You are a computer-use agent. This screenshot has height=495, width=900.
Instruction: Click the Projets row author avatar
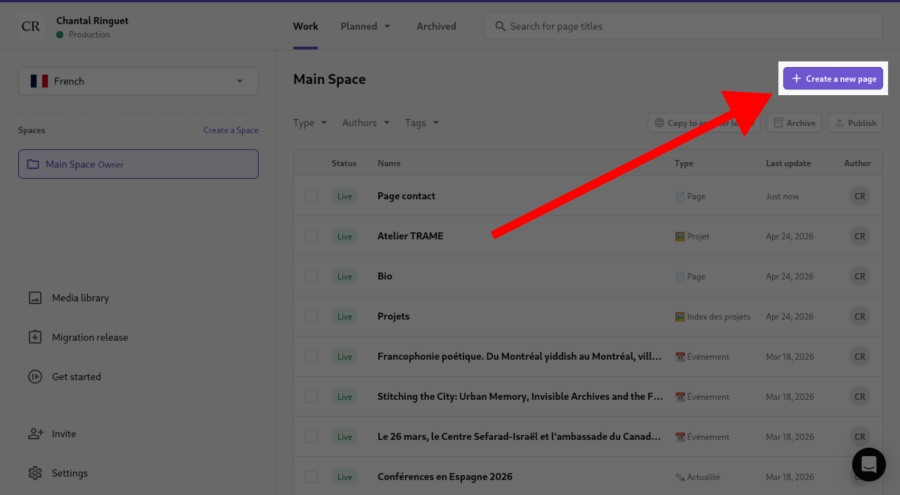click(859, 316)
